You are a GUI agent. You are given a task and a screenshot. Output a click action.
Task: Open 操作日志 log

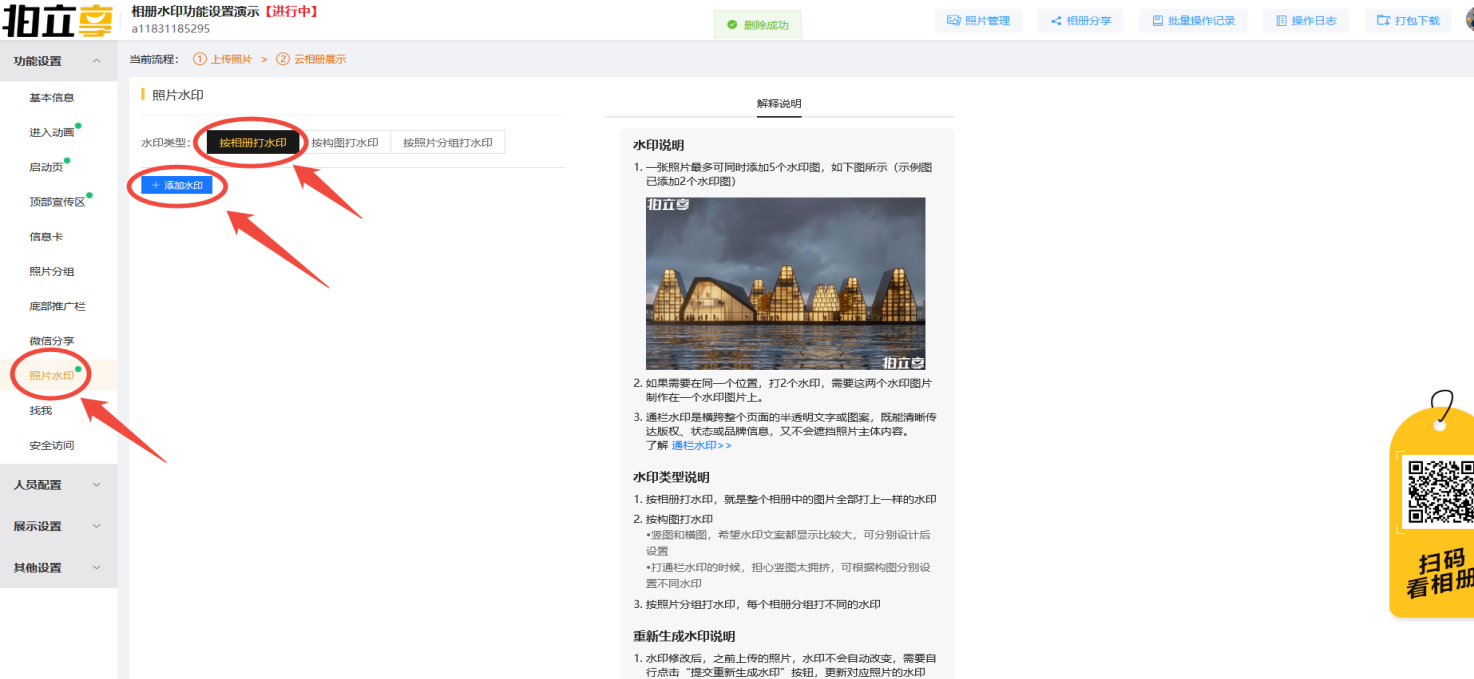(x=1305, y=21)
